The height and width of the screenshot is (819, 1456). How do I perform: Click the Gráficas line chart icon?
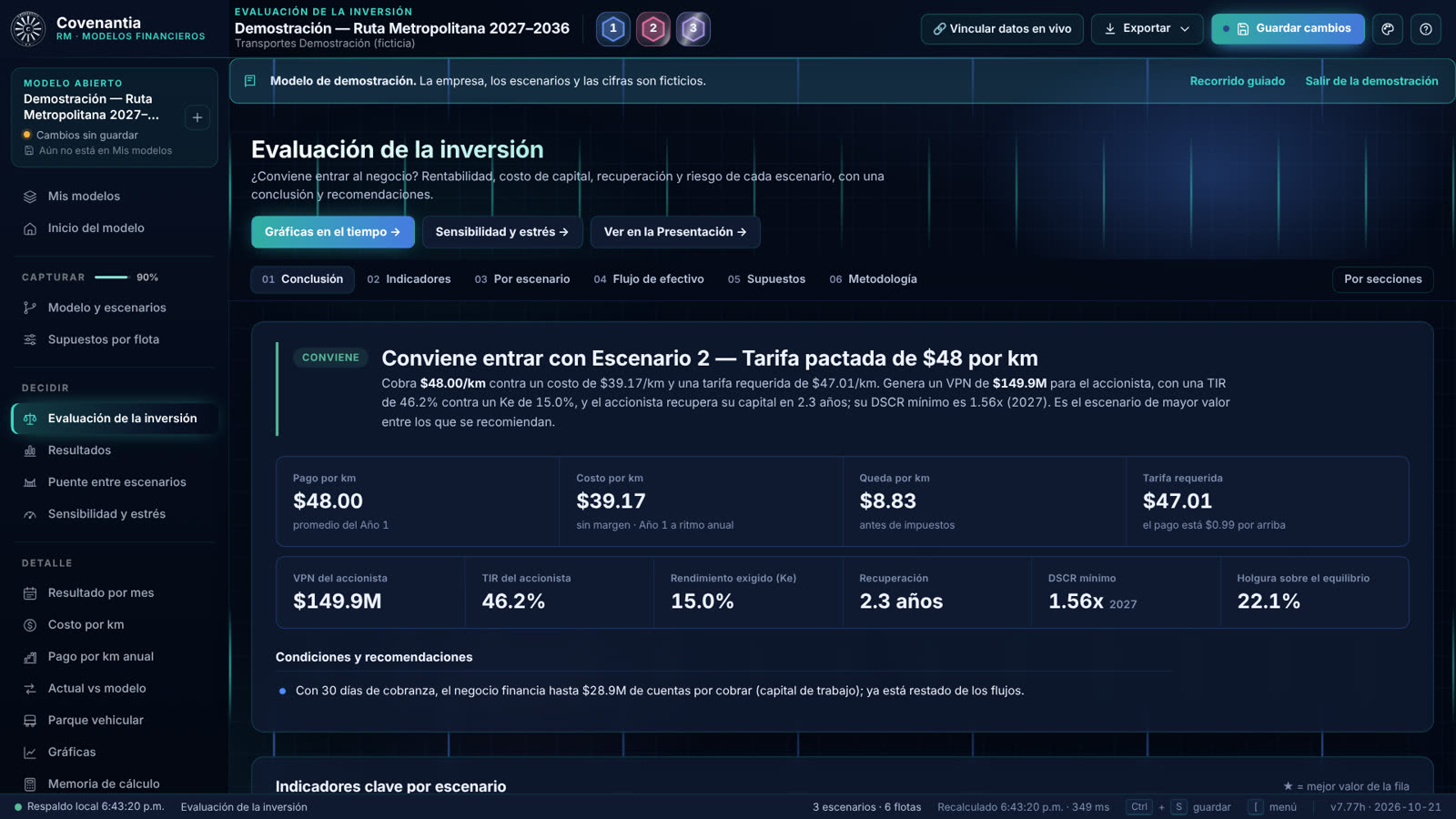[30, 753]
